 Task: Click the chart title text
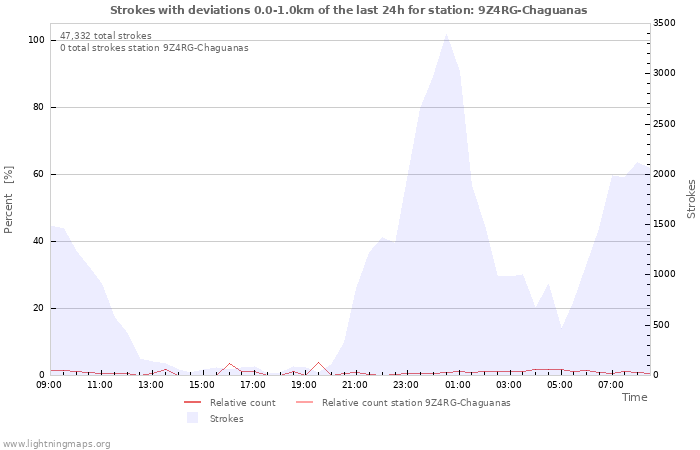click(349, 10)
